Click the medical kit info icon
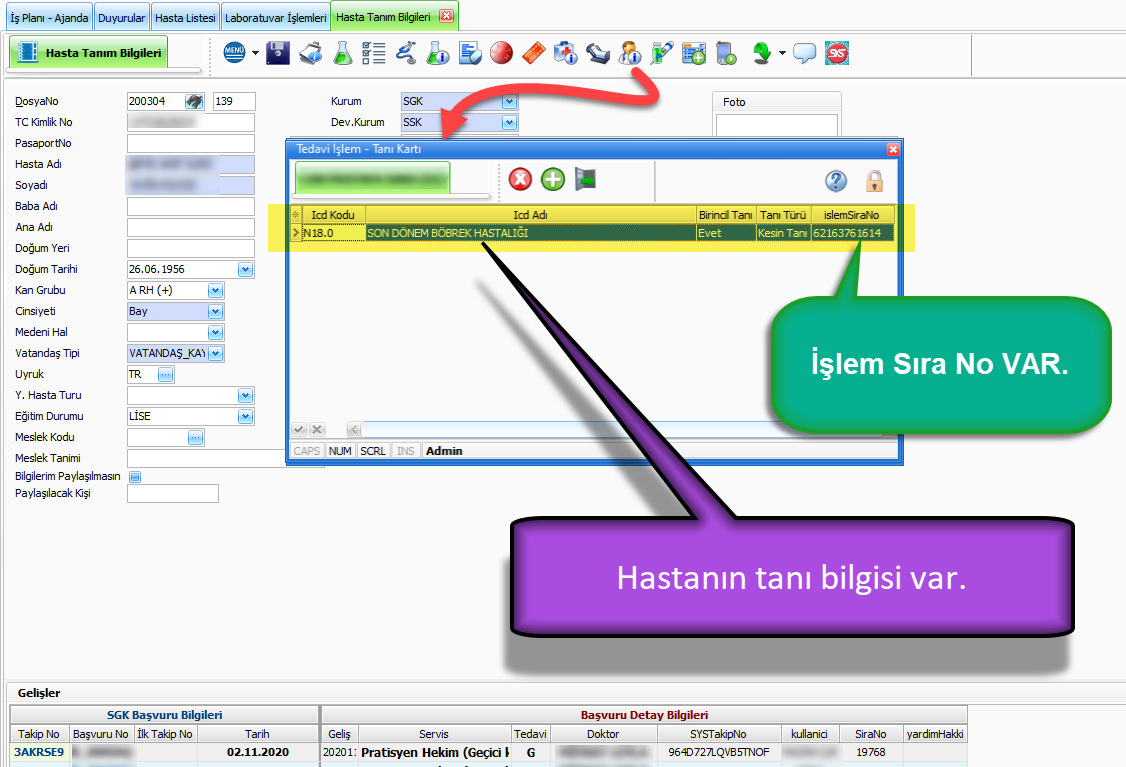 [x=566, y=53]
